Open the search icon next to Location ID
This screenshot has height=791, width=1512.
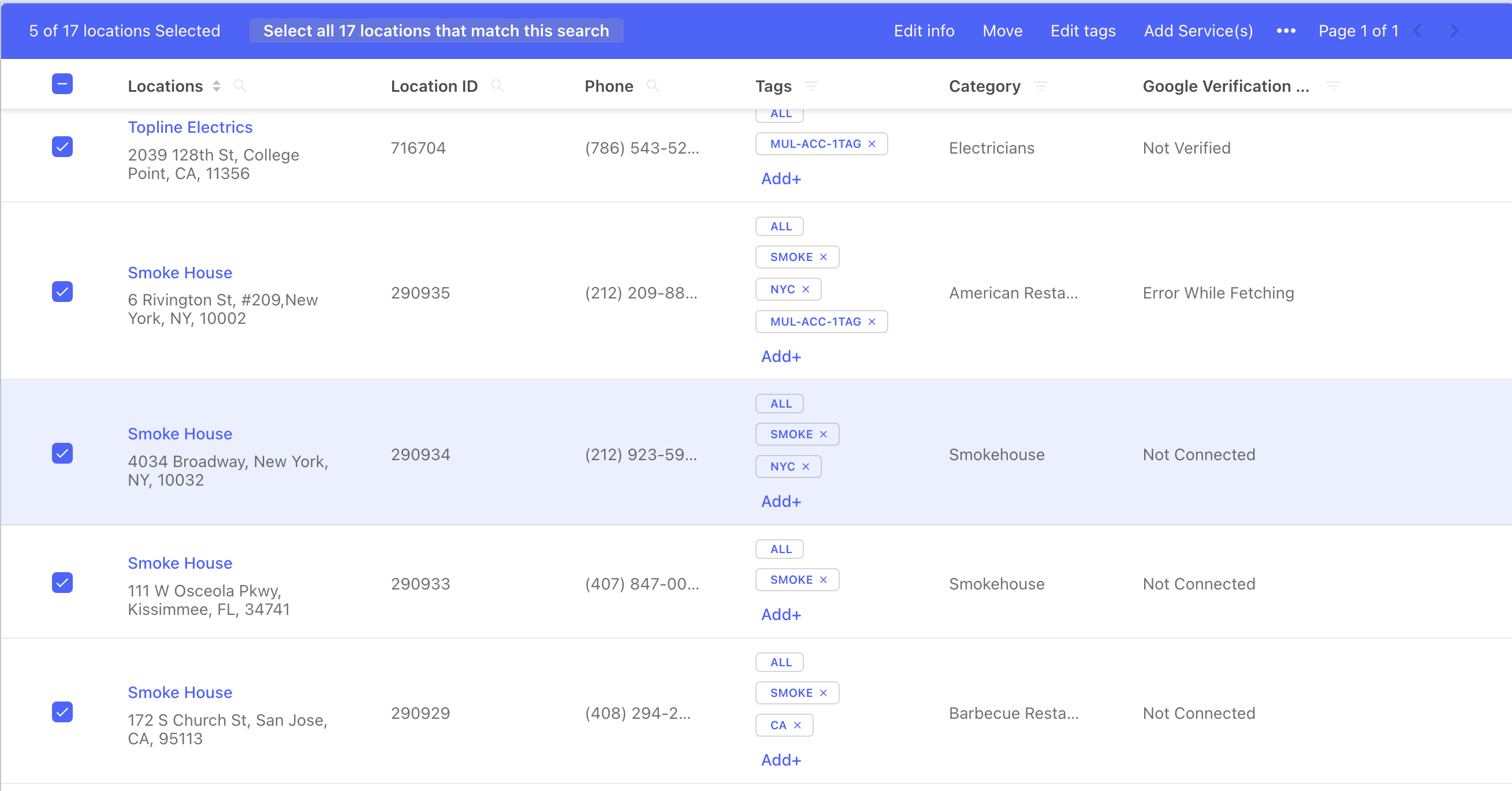click(497, 86)
